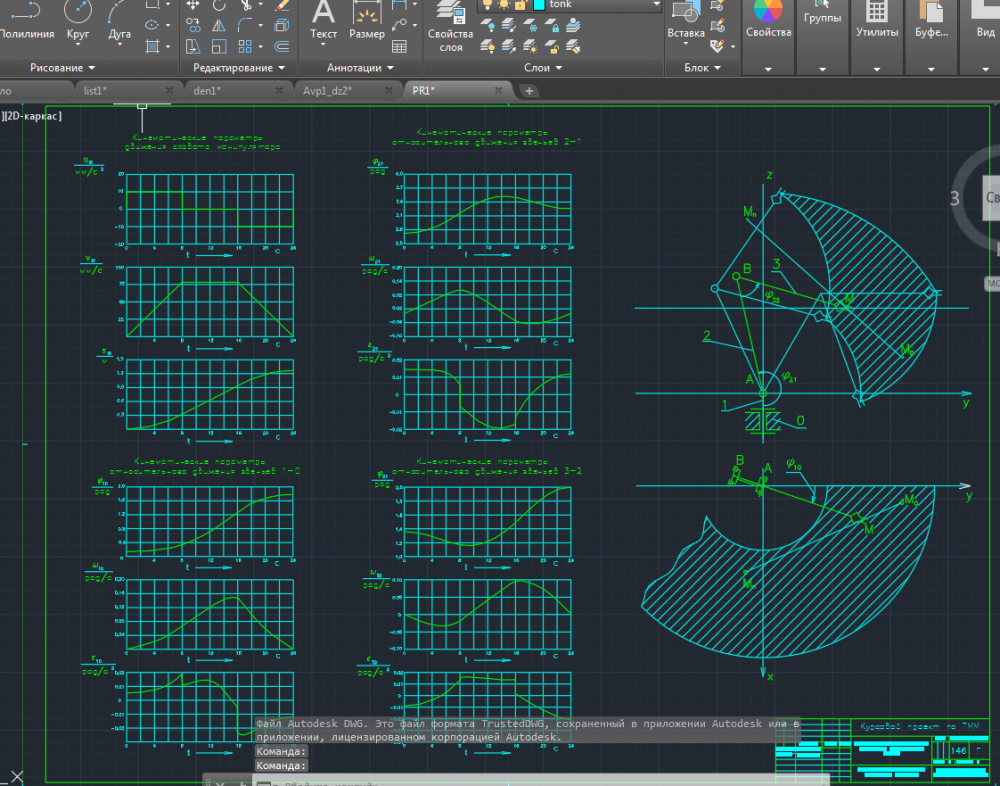Click the Текст annotation tool
The width and height of the screenshot is (1000, 786).
(x=323, y=14)
